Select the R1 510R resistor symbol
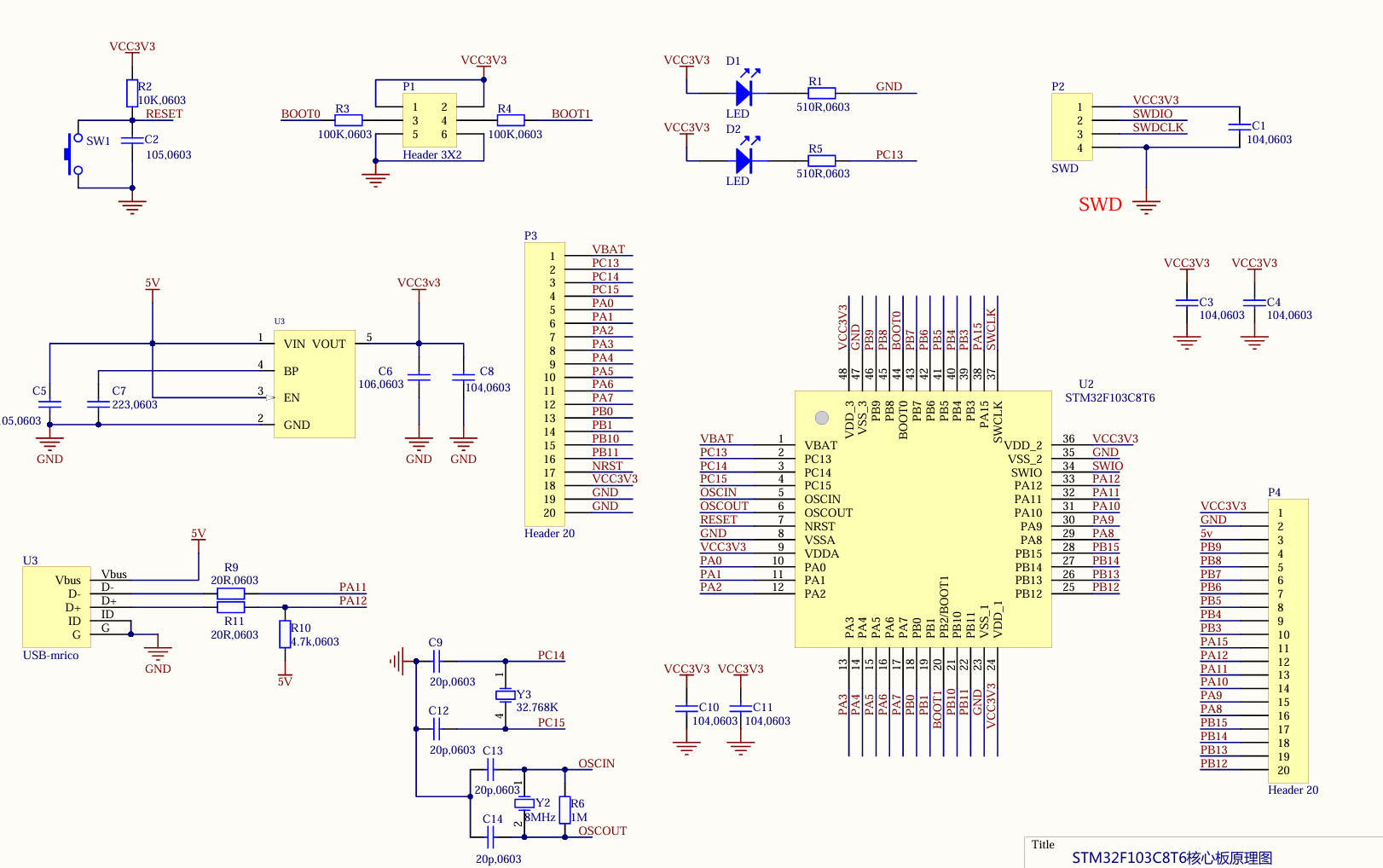The image size is (1383, 868). (x=822, y=93)
